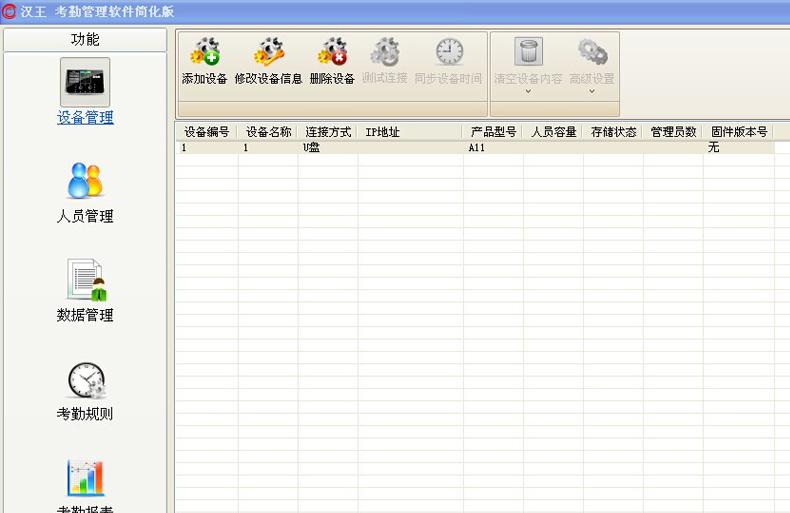Click the 设备管理 text link
Viewport: 790px width, 513px height.
(x=85, y=118)
